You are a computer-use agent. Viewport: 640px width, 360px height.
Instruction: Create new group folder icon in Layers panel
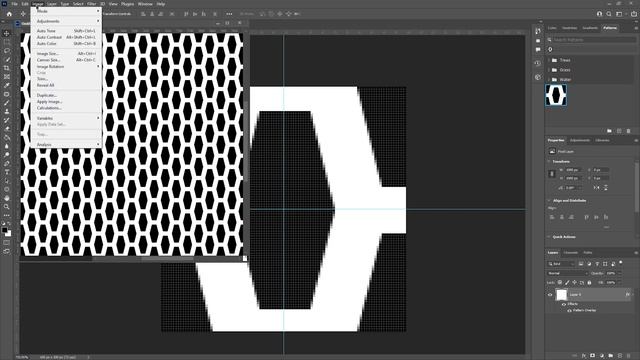(x=611, y=356)
